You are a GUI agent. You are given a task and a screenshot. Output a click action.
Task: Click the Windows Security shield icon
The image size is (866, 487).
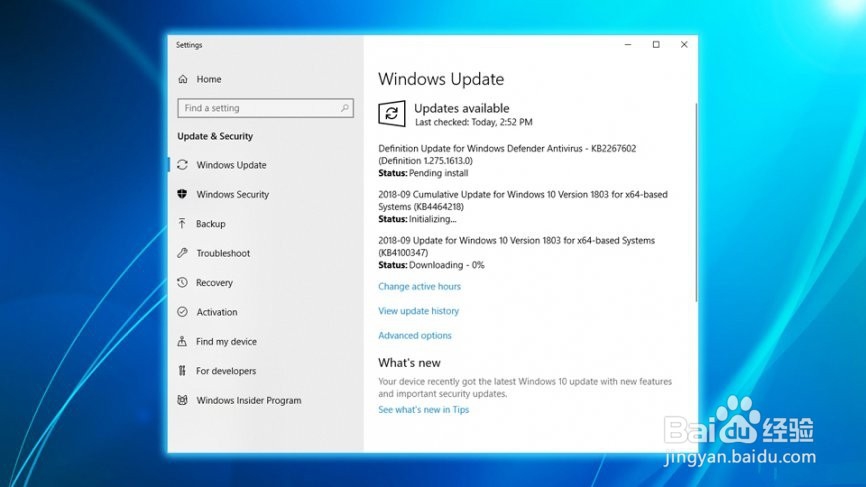click(x=182, y=194)
